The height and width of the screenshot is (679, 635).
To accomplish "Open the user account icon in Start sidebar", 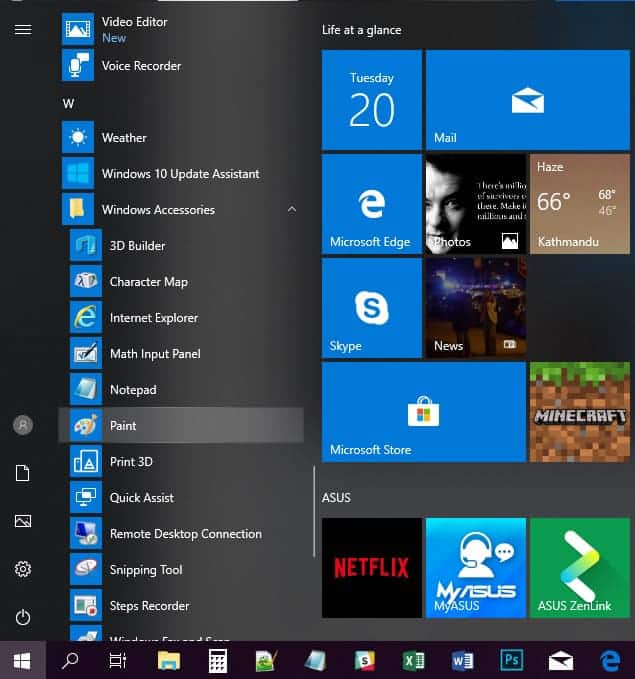I will (23, 425).
